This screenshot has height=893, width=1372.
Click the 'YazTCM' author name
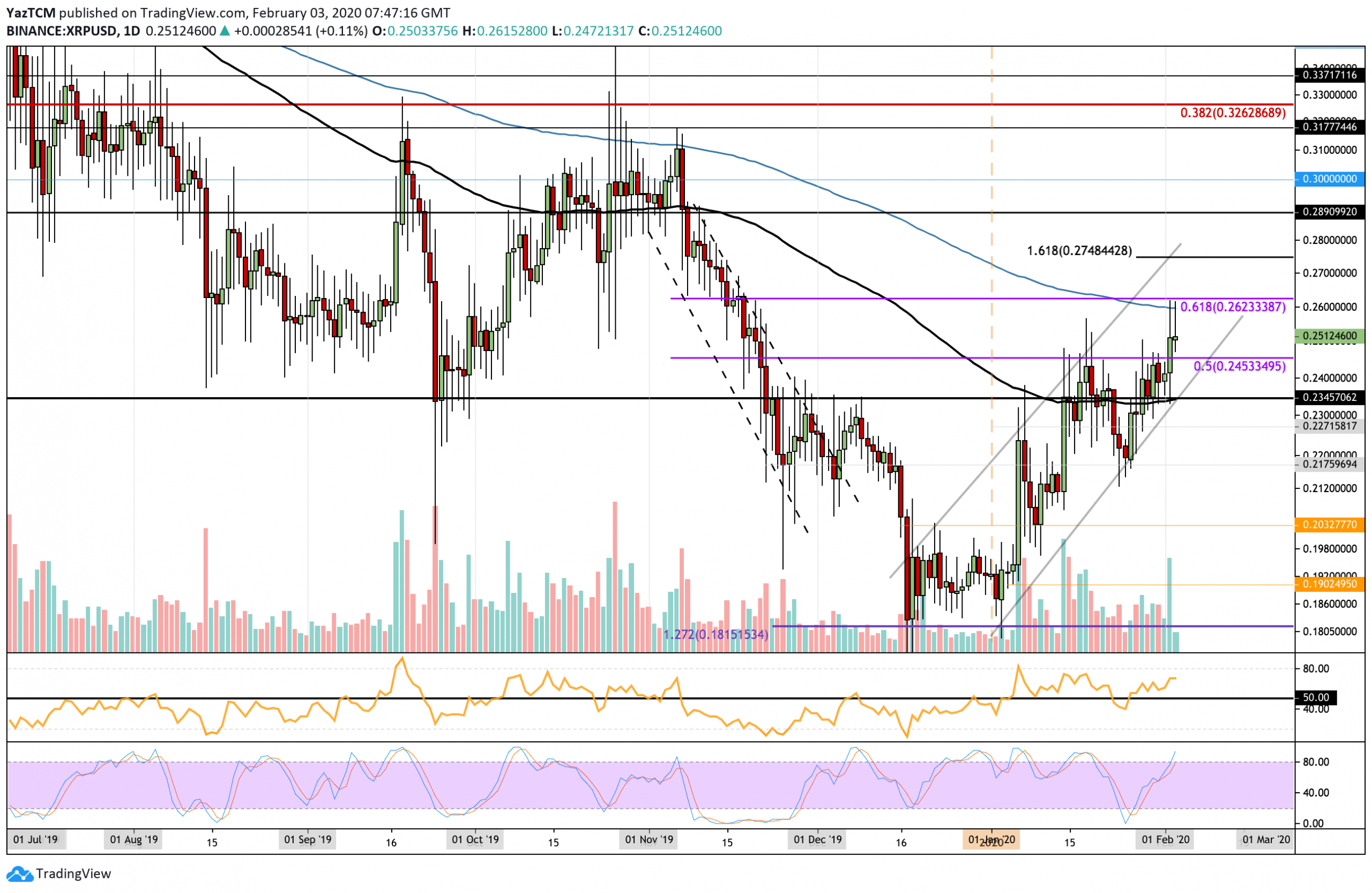[x=31, y=12]
